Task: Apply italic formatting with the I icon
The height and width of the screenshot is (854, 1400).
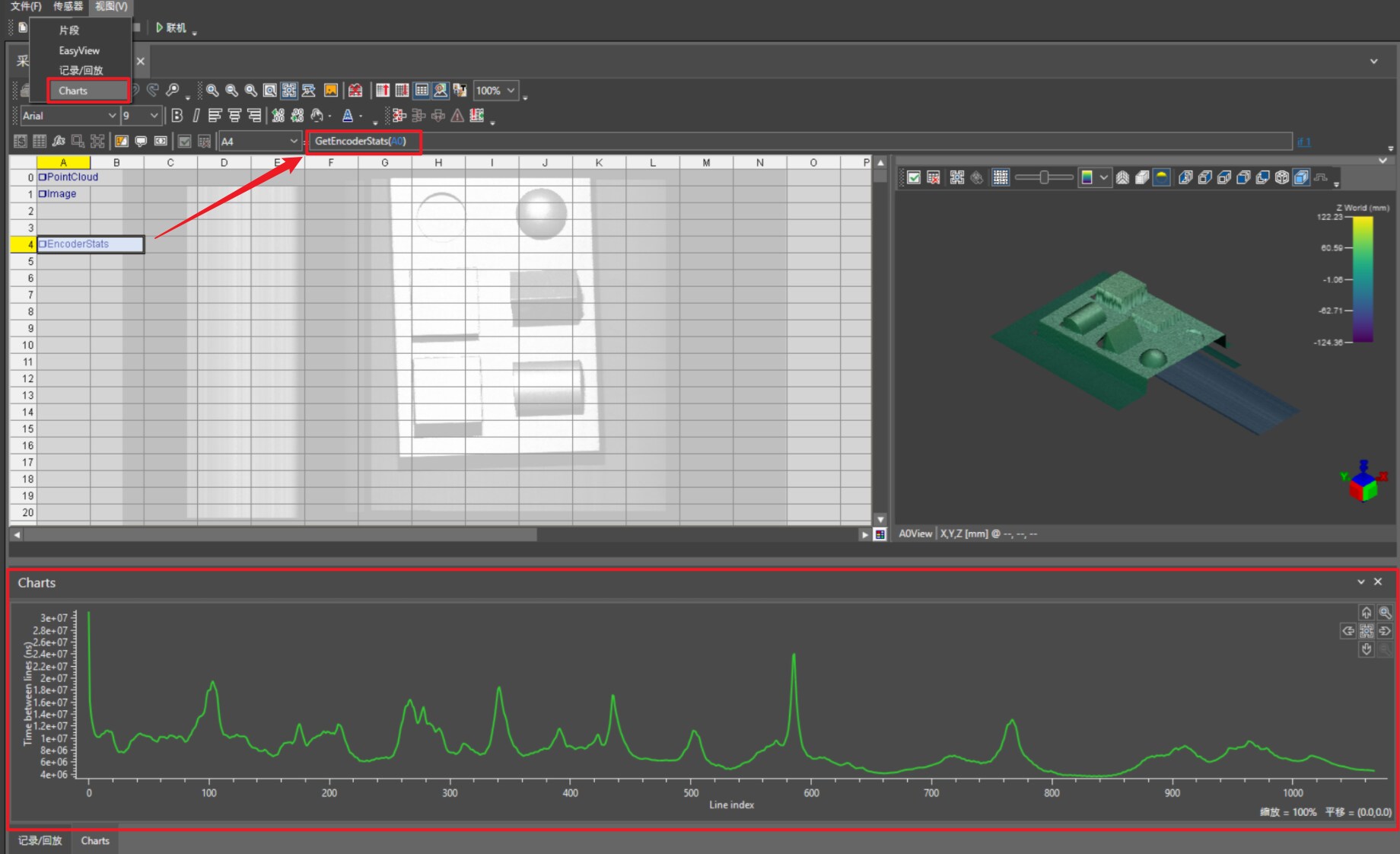Action: [x=196, y=116]
